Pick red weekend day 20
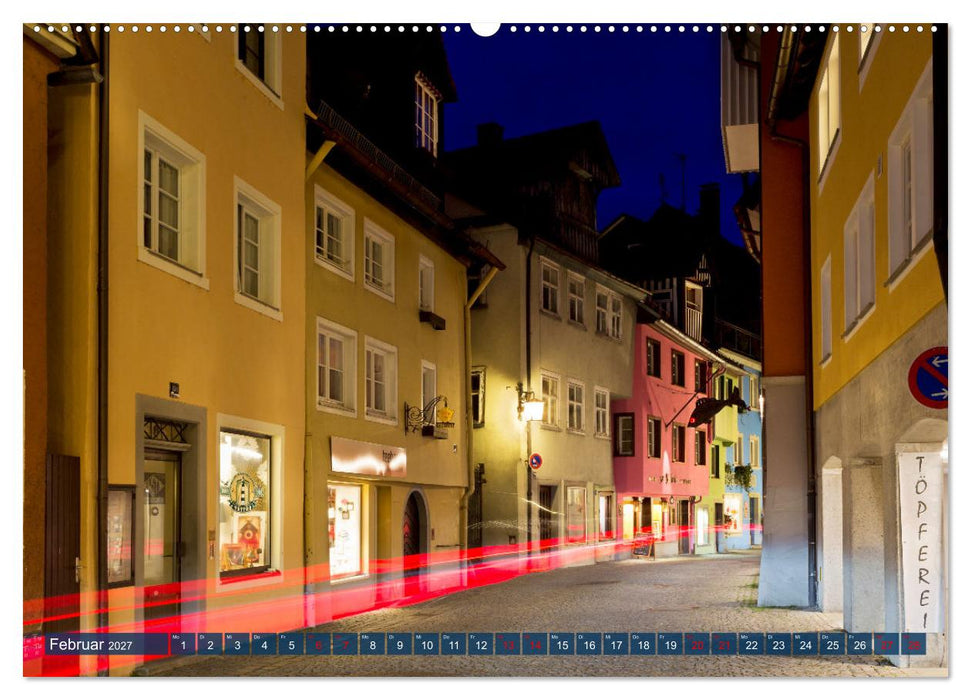 pyautogui.click(x=697, y=644)
